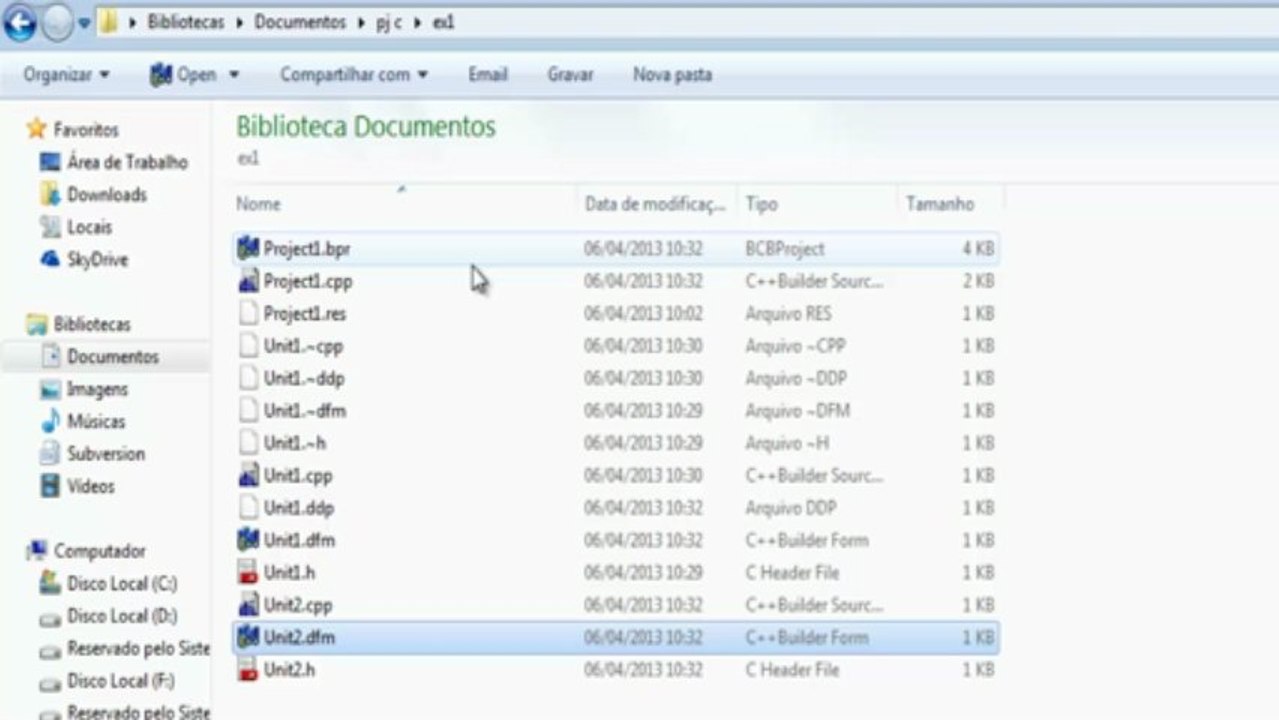Create a new folder with Nova pasta
The height and width of the screenshot is (720, 1279).
(x=672, y=74)
